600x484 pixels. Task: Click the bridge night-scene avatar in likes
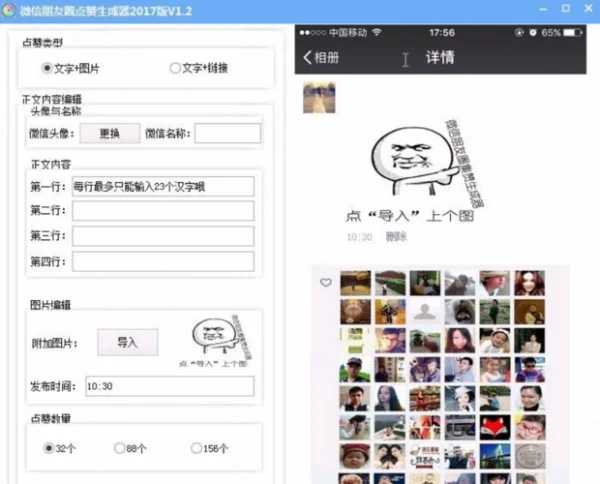[495, 456]
